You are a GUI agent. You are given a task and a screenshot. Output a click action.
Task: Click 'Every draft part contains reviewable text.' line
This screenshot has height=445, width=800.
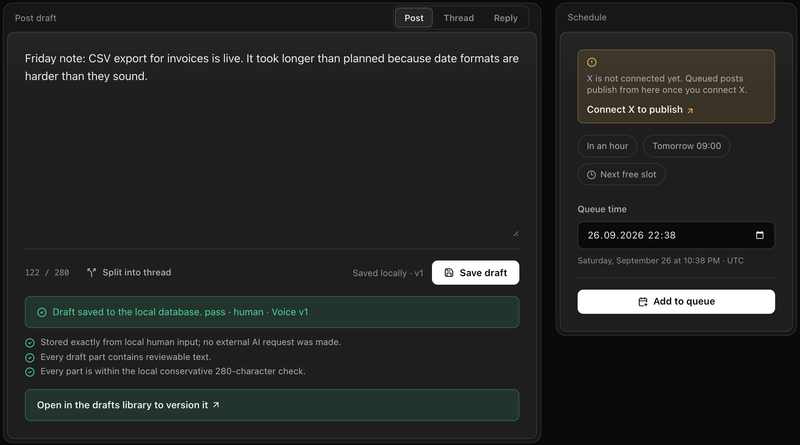(126, 357)
